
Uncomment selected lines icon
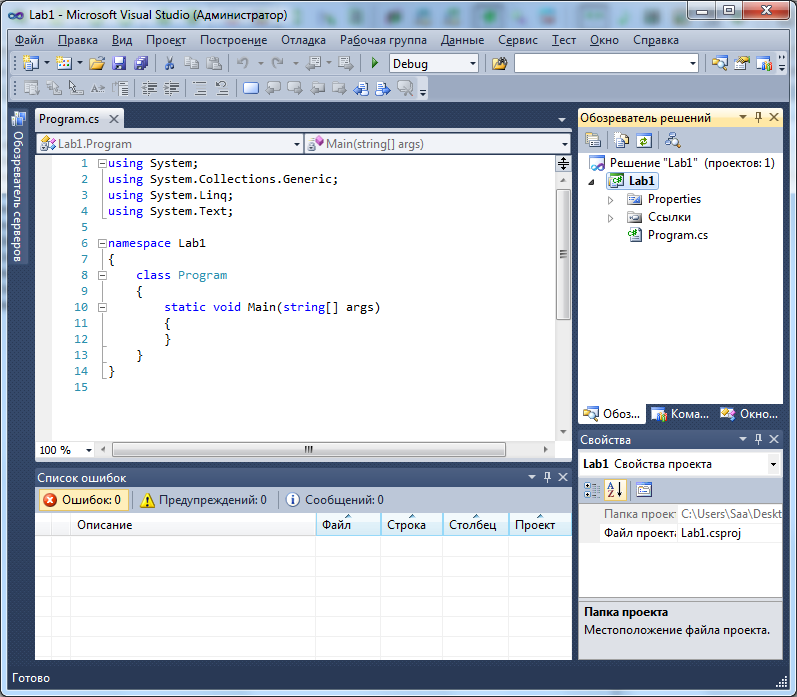pyautogui.click(x=222, y=88)
